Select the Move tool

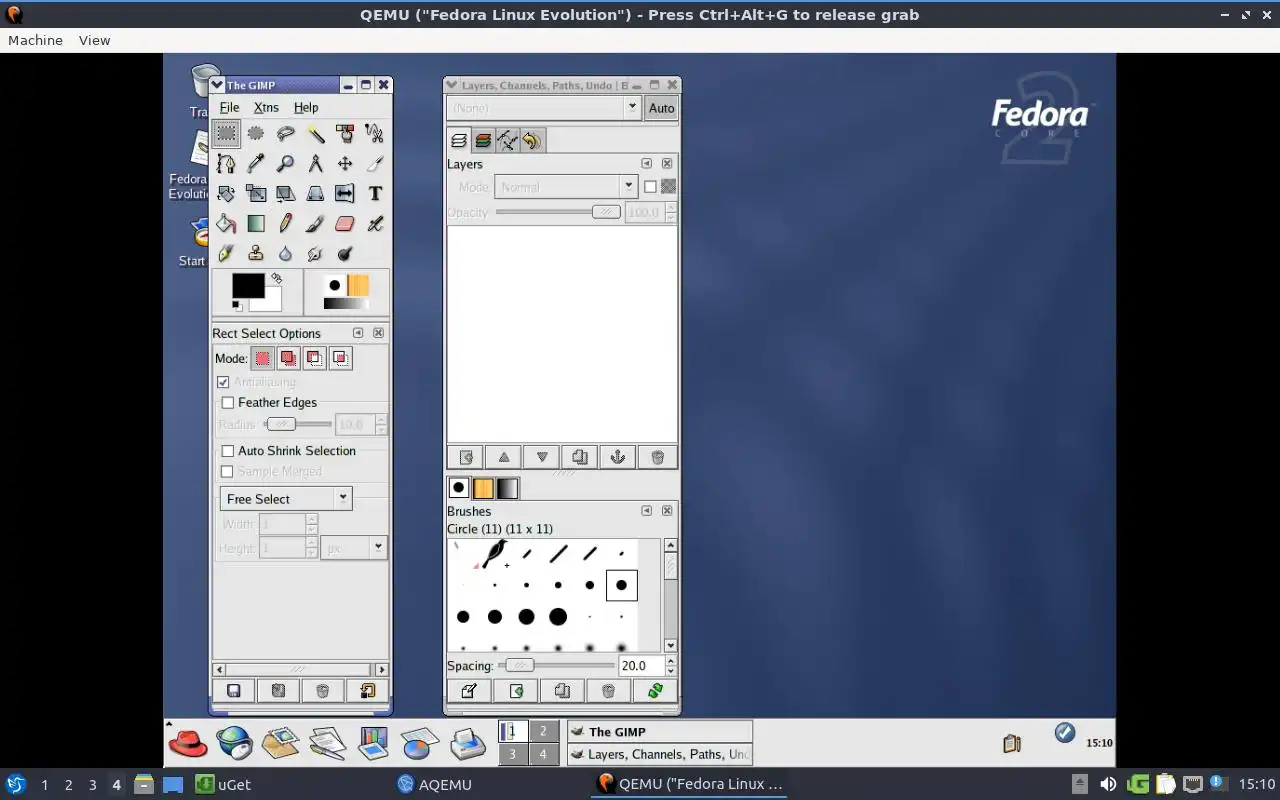345,163
